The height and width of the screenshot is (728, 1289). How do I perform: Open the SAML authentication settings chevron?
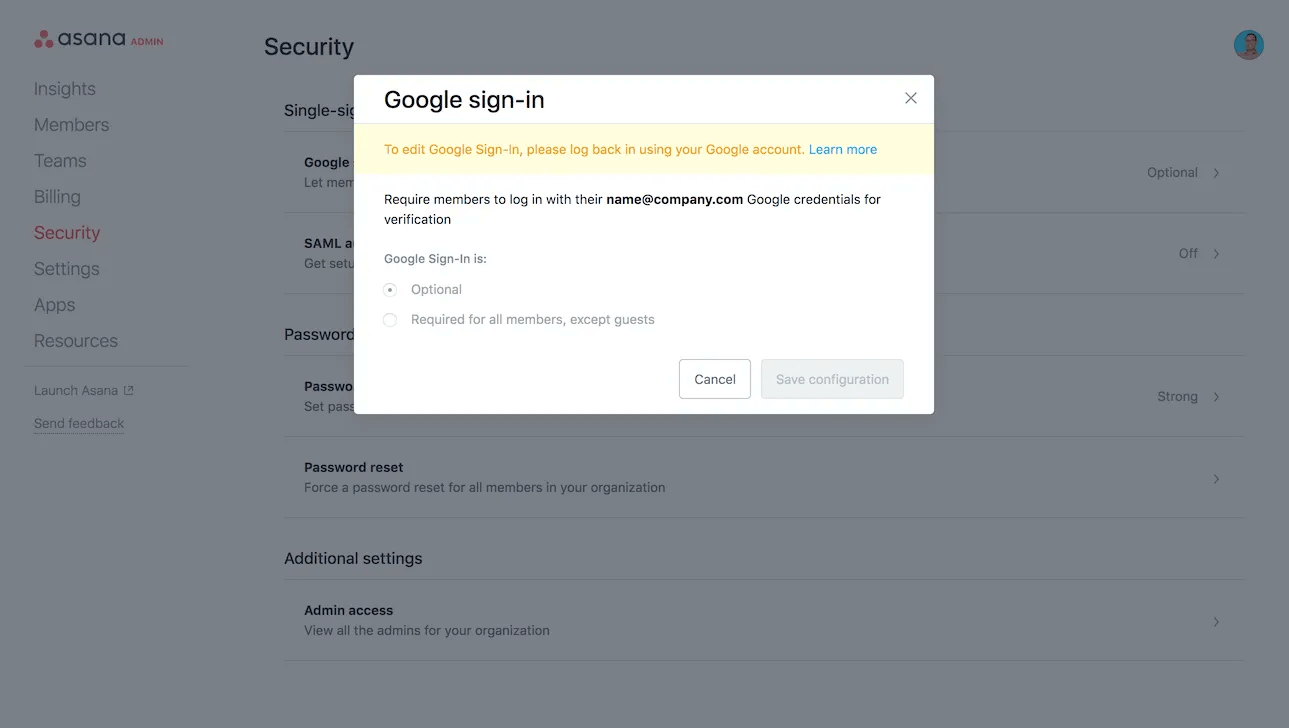(1216, 253)
